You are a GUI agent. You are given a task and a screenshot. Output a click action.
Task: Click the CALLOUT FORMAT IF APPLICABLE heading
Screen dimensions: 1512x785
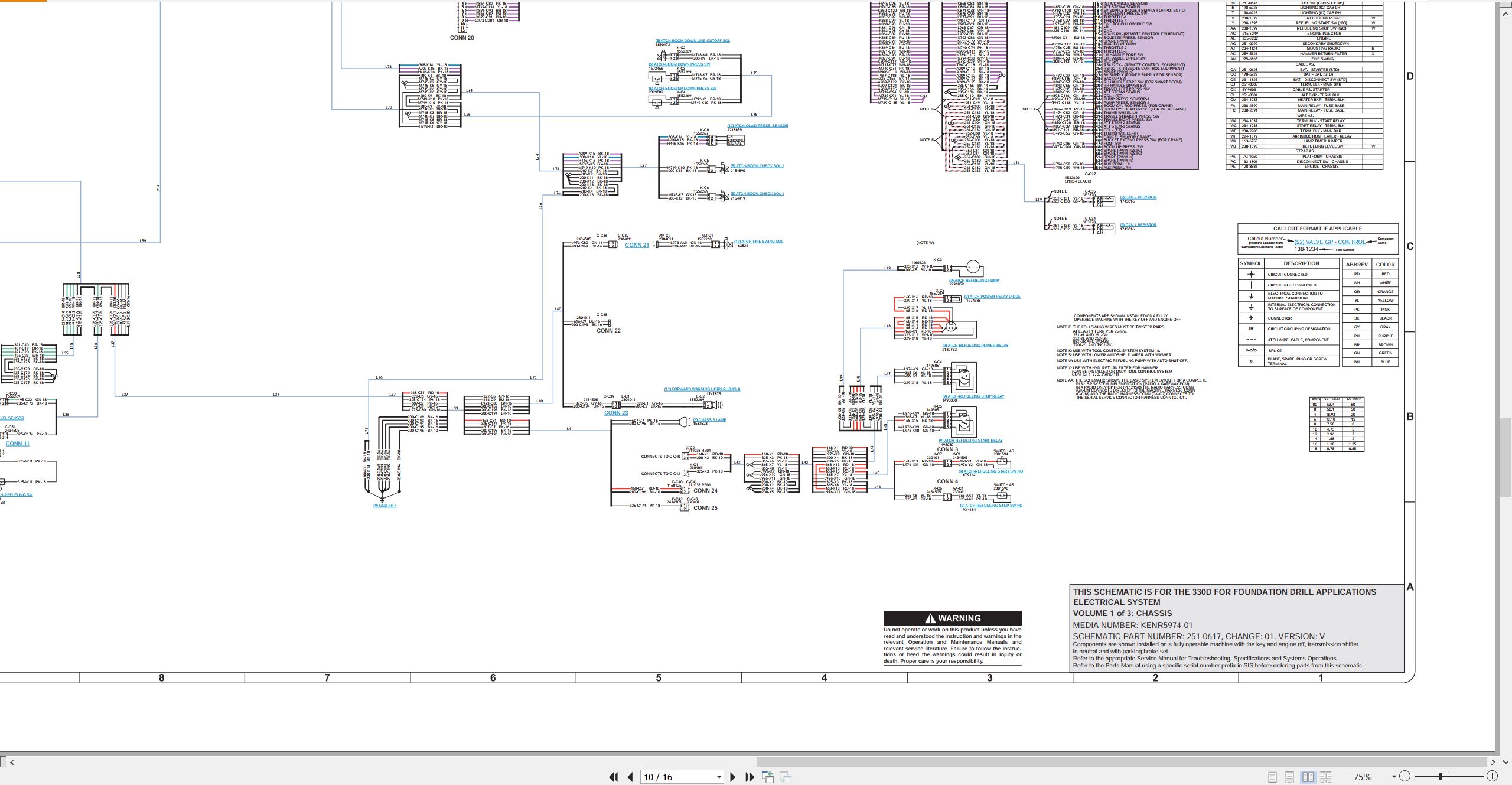point(1317,229)
